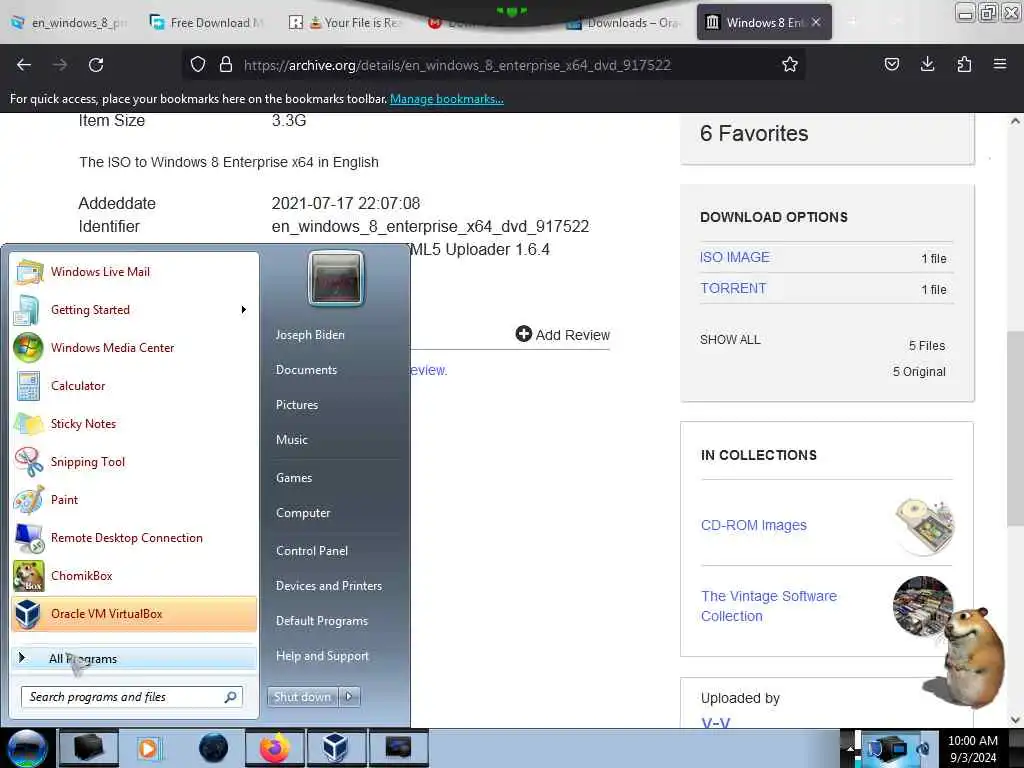Viewport: 1024px width, 768px height.
Task: Click scrollbar up arrow
Action: [x=1015, y=121]
